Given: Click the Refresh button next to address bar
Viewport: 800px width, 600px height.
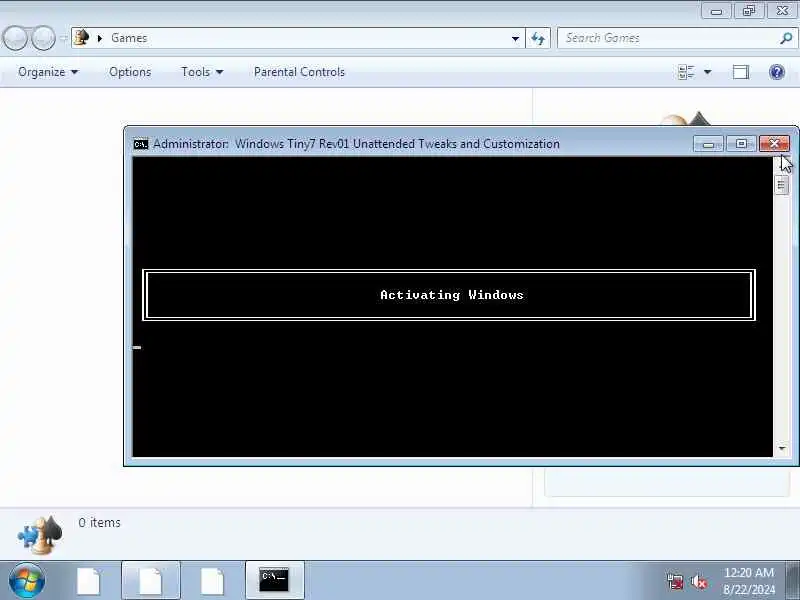Looking at the screenshot, I should tap(538, 38).
